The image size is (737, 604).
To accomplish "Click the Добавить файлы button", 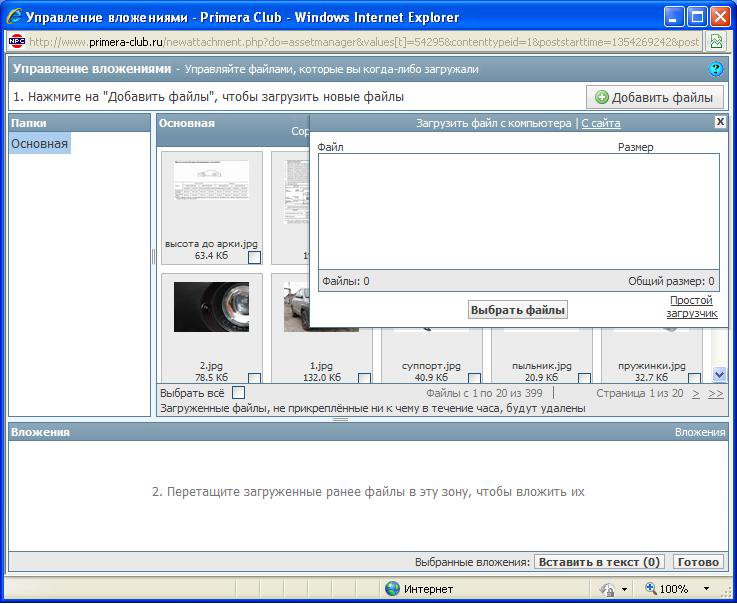I will click(654, 97).
